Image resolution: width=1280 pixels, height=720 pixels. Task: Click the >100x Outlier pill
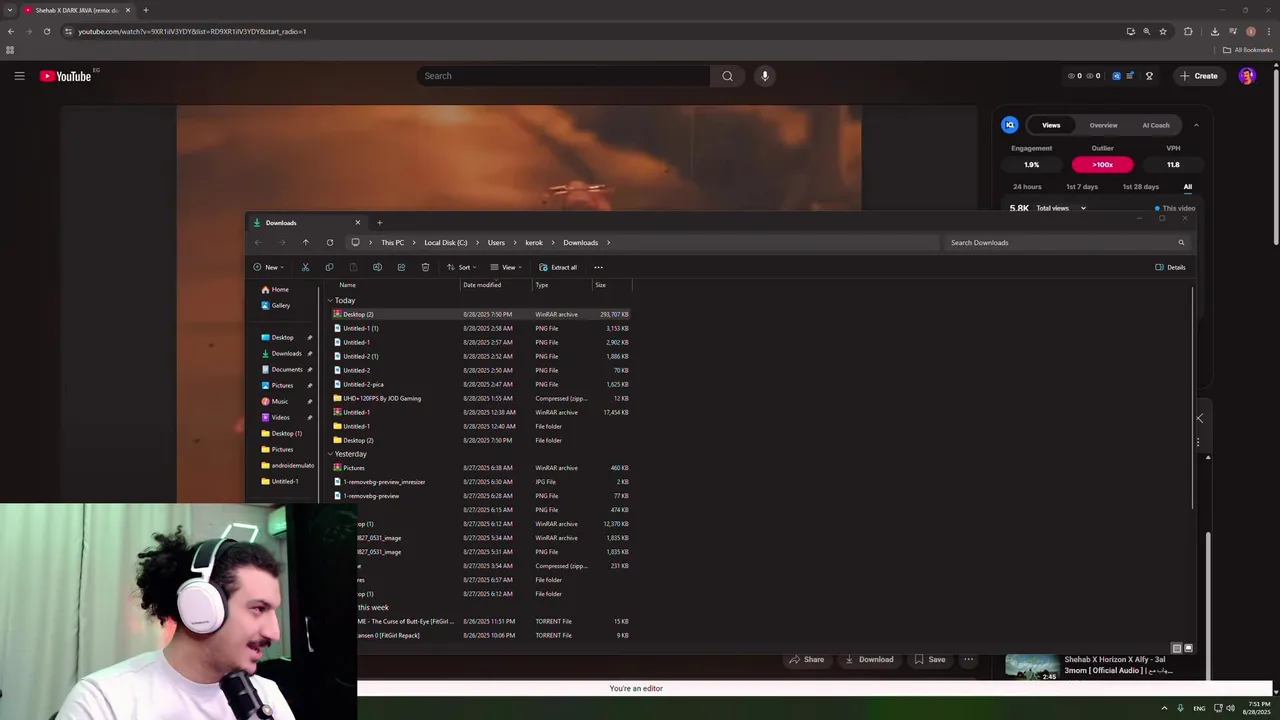[1102, 165]
